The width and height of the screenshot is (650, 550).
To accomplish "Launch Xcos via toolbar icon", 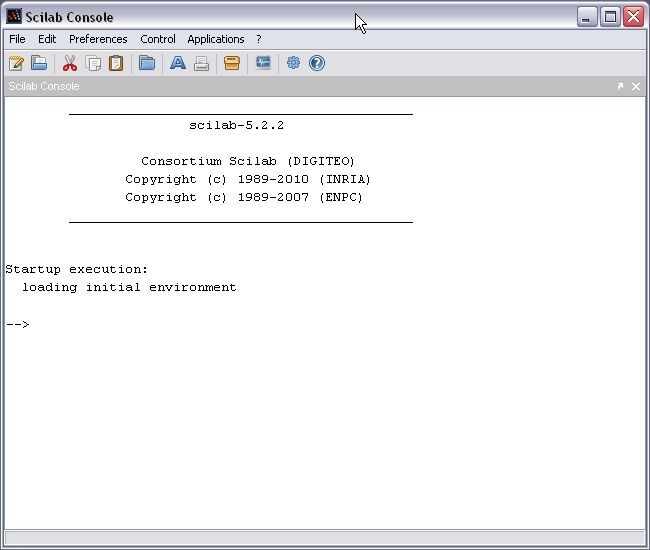I will click(263, 63).
